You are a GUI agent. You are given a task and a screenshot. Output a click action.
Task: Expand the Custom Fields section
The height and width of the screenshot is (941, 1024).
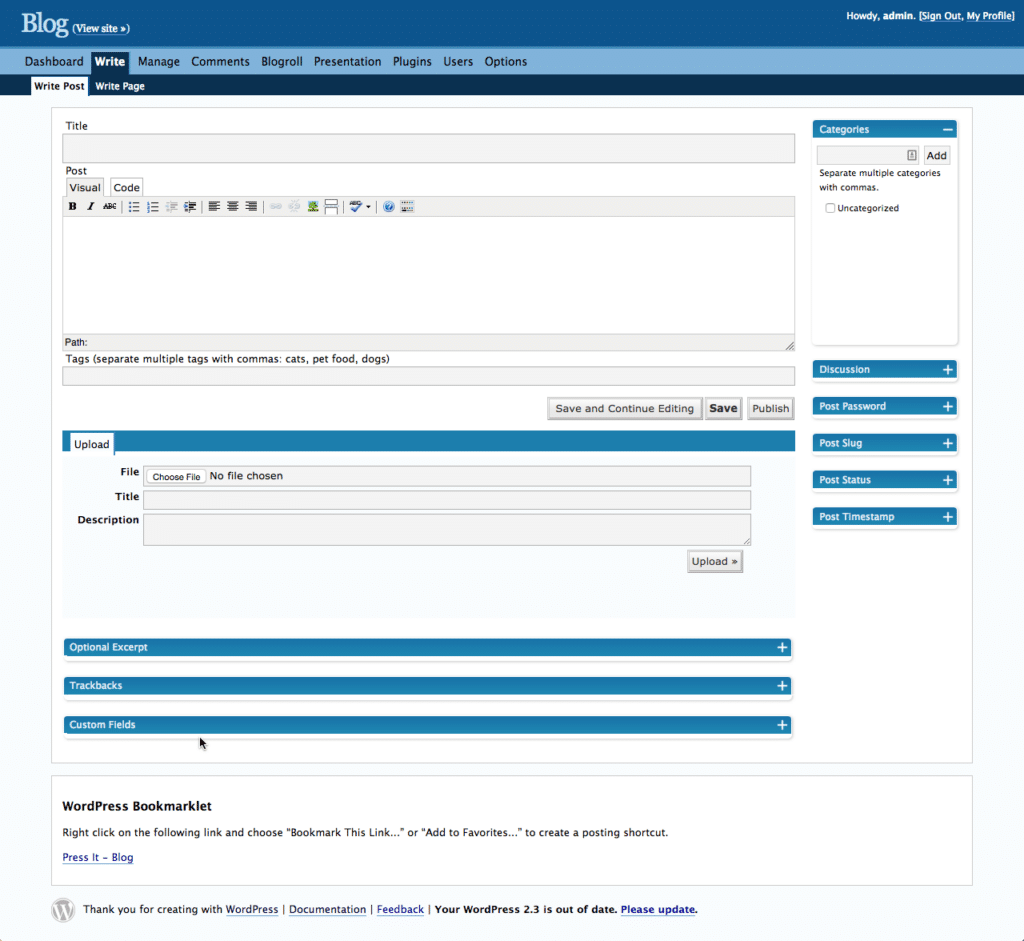click(x=782, y=725)
